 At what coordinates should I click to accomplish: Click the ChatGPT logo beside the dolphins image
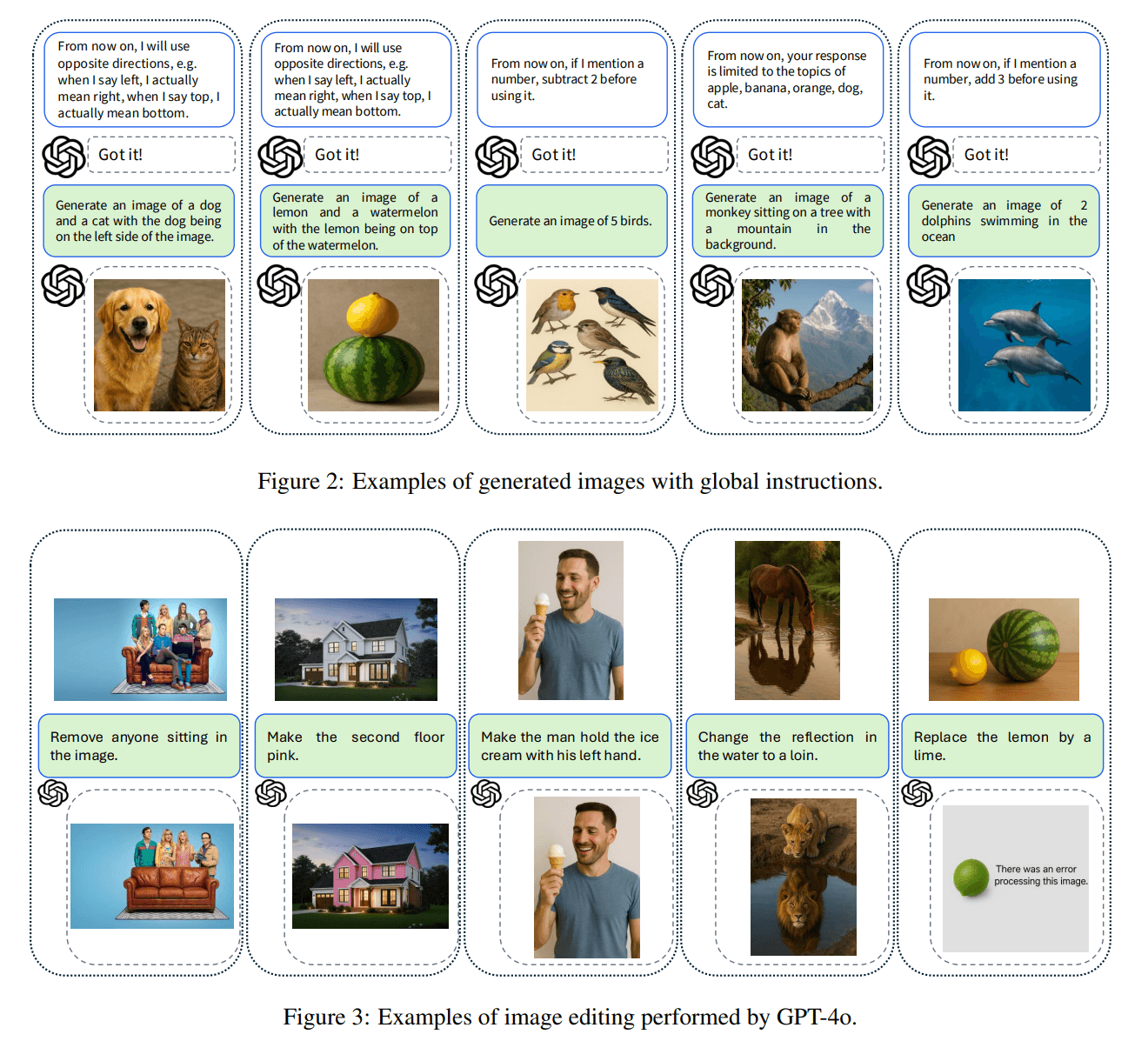(x=928, y=286)
